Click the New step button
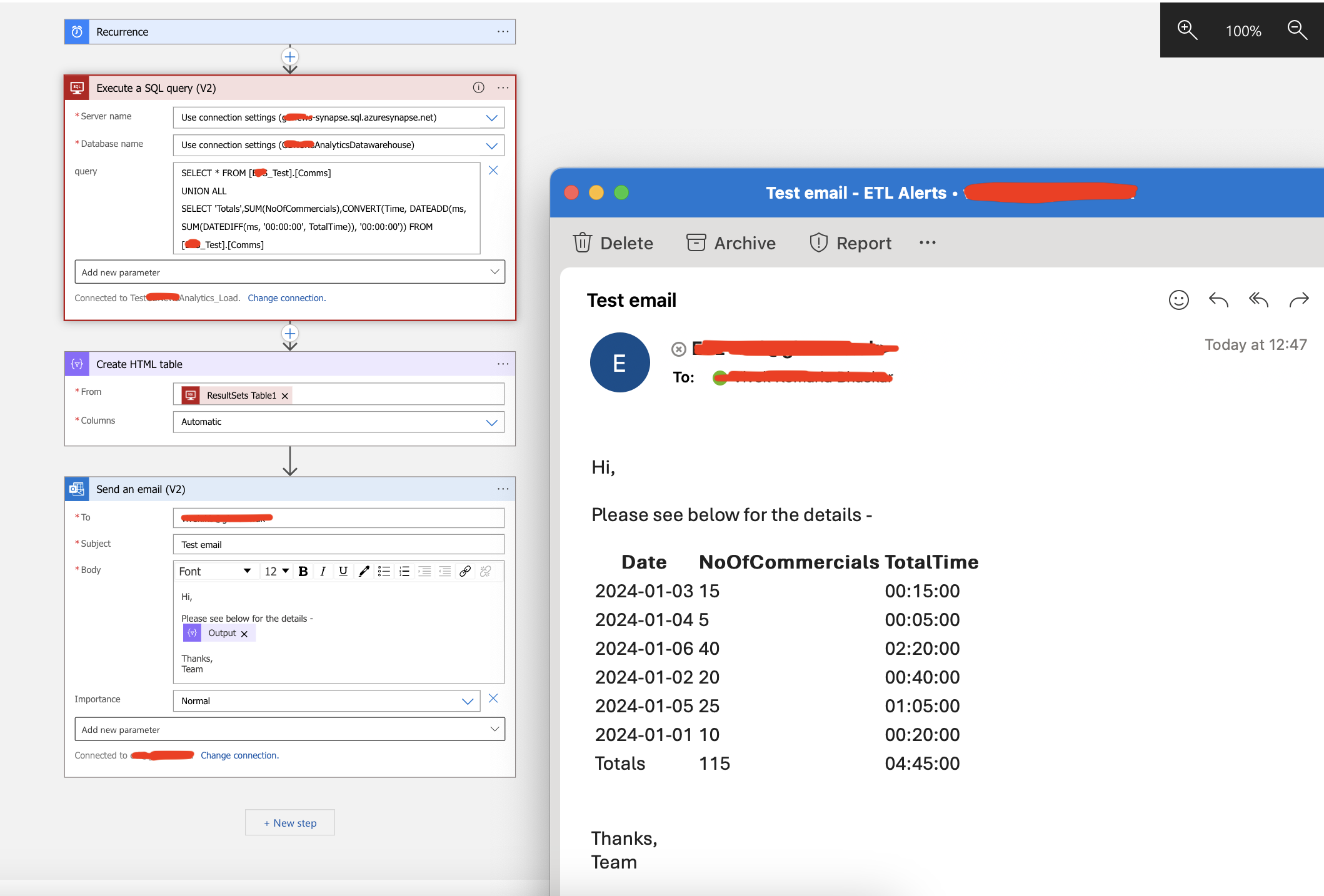 pyautogui.click(x=290, y=823)
